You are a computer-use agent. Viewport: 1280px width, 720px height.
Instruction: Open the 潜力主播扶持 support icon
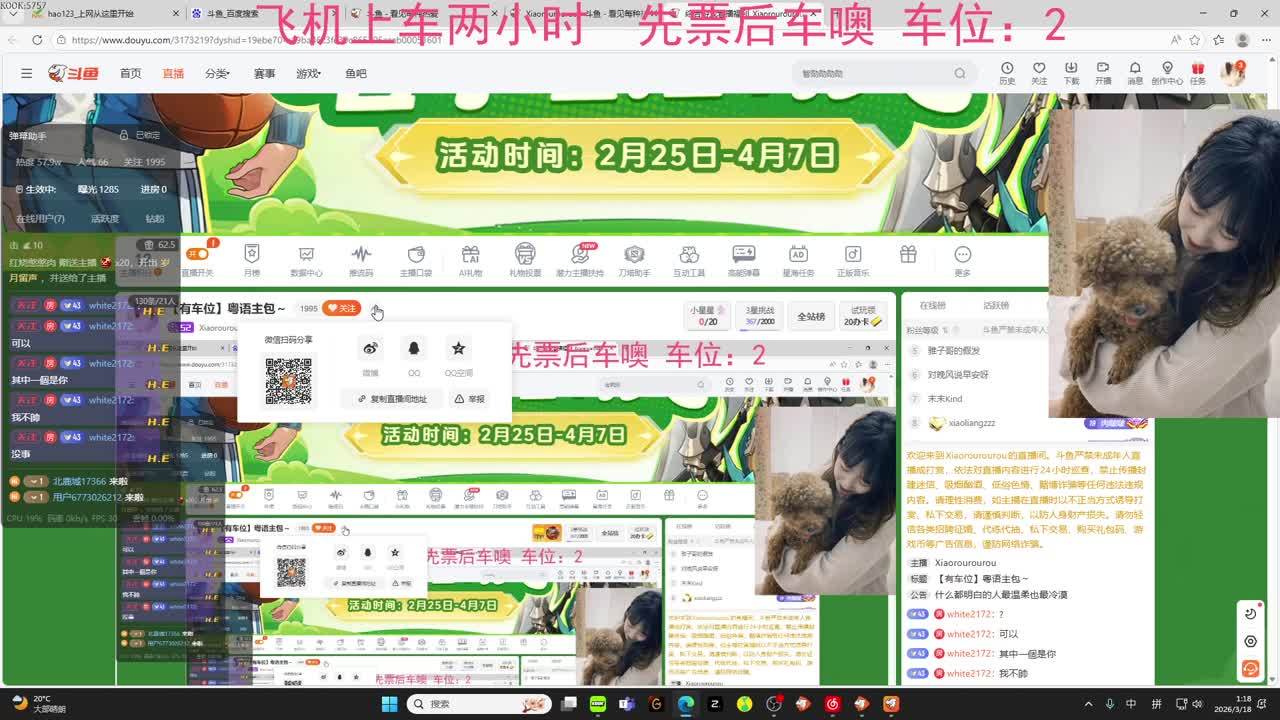(580, 260)
